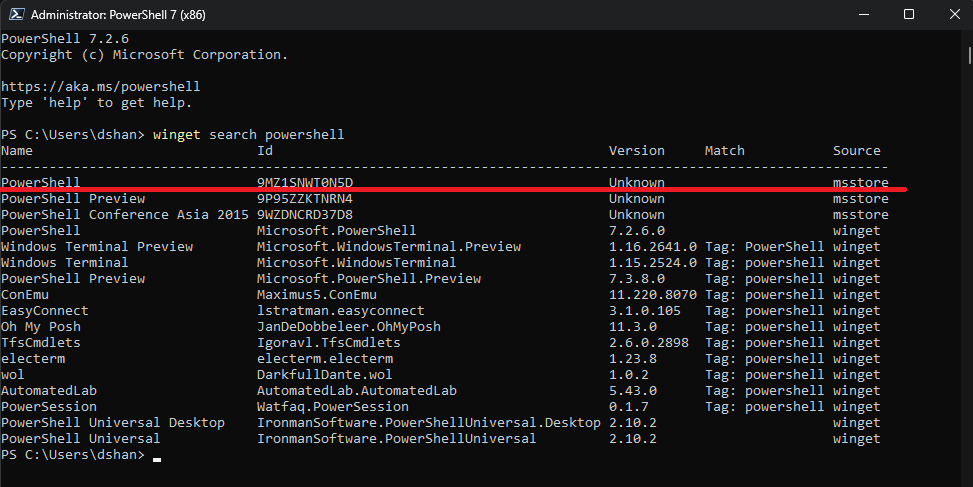Viewport: 973px width, 487px height.
Task: Click the 'PowerShell Conference Asia 2015' name
Action: [x=125, y=215]
